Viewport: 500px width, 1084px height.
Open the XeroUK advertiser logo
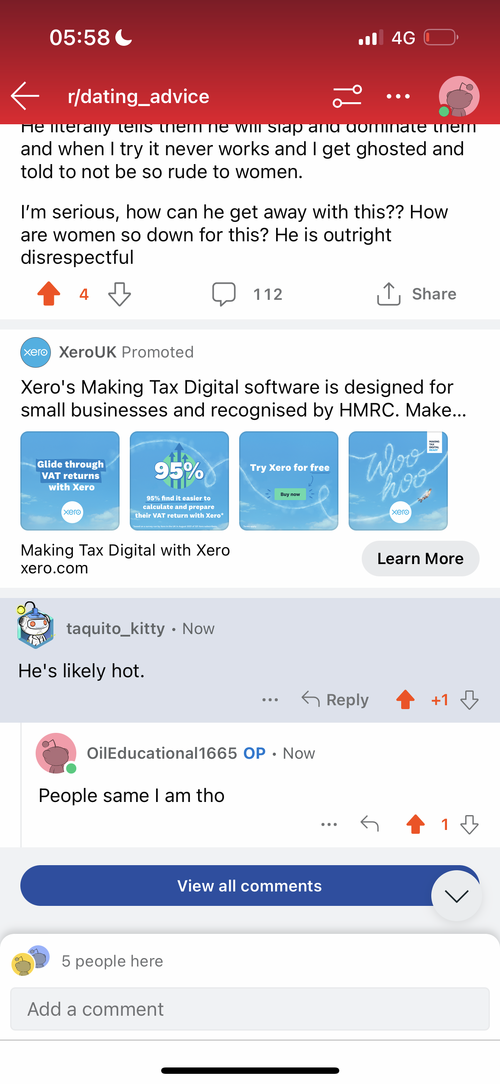coord(35,352)
